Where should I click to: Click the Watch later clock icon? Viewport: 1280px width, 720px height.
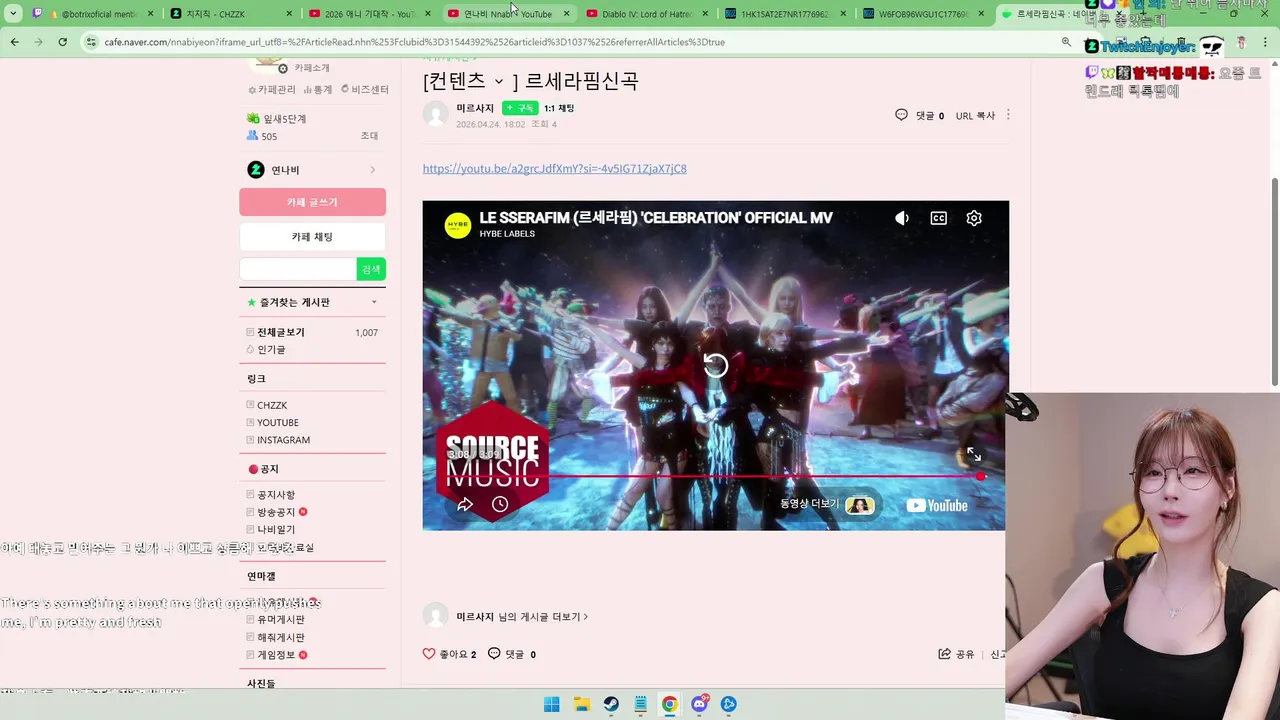pyautogui.click(x=500, y=504)
